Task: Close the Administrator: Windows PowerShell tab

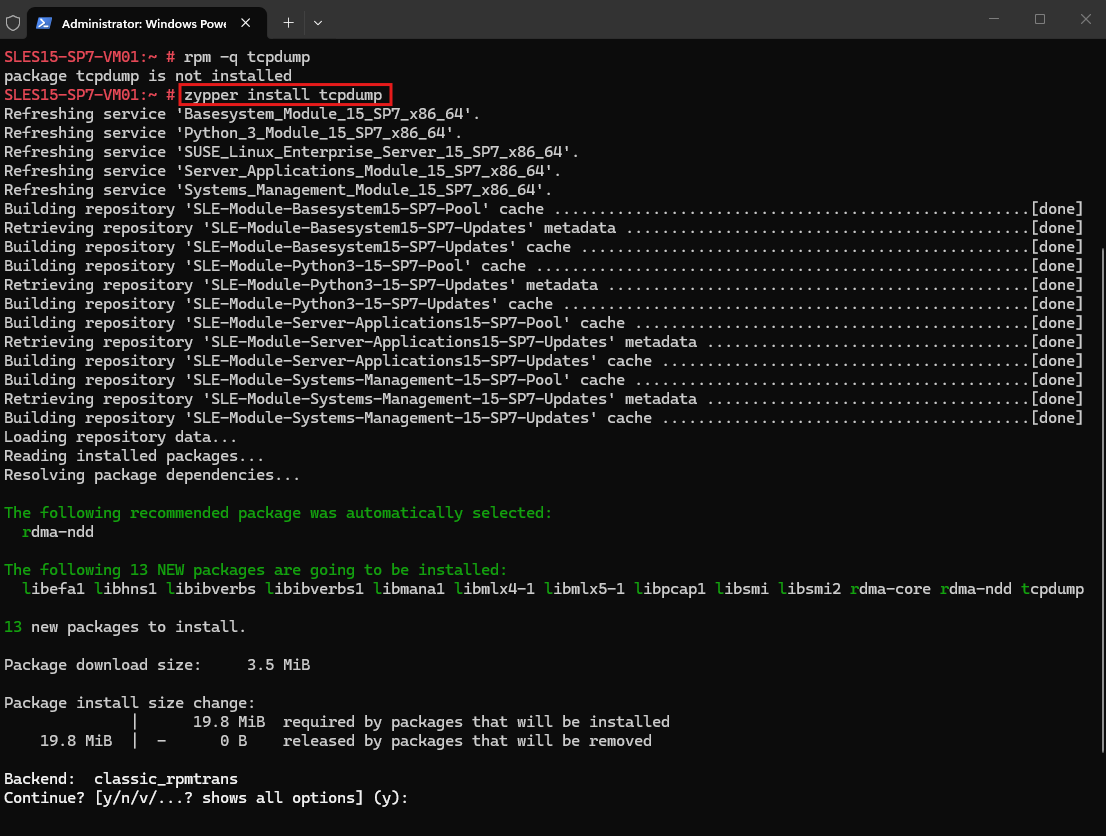Action: [245, 23]
